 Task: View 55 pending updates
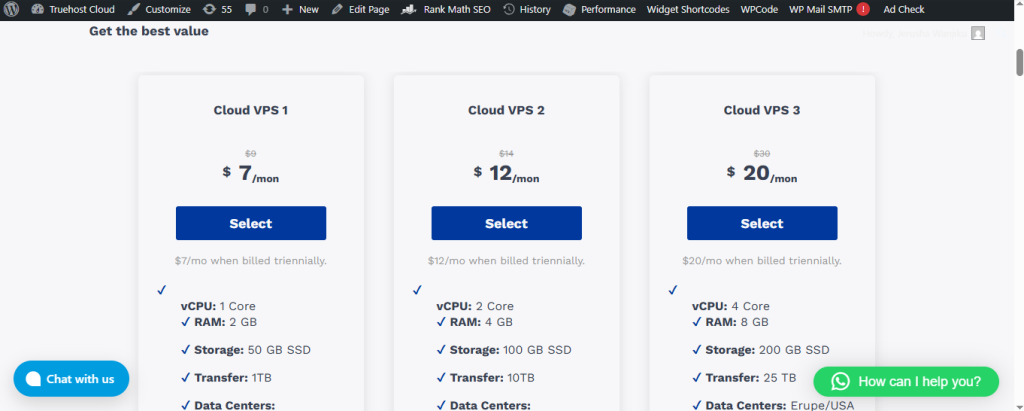(217, 10)
